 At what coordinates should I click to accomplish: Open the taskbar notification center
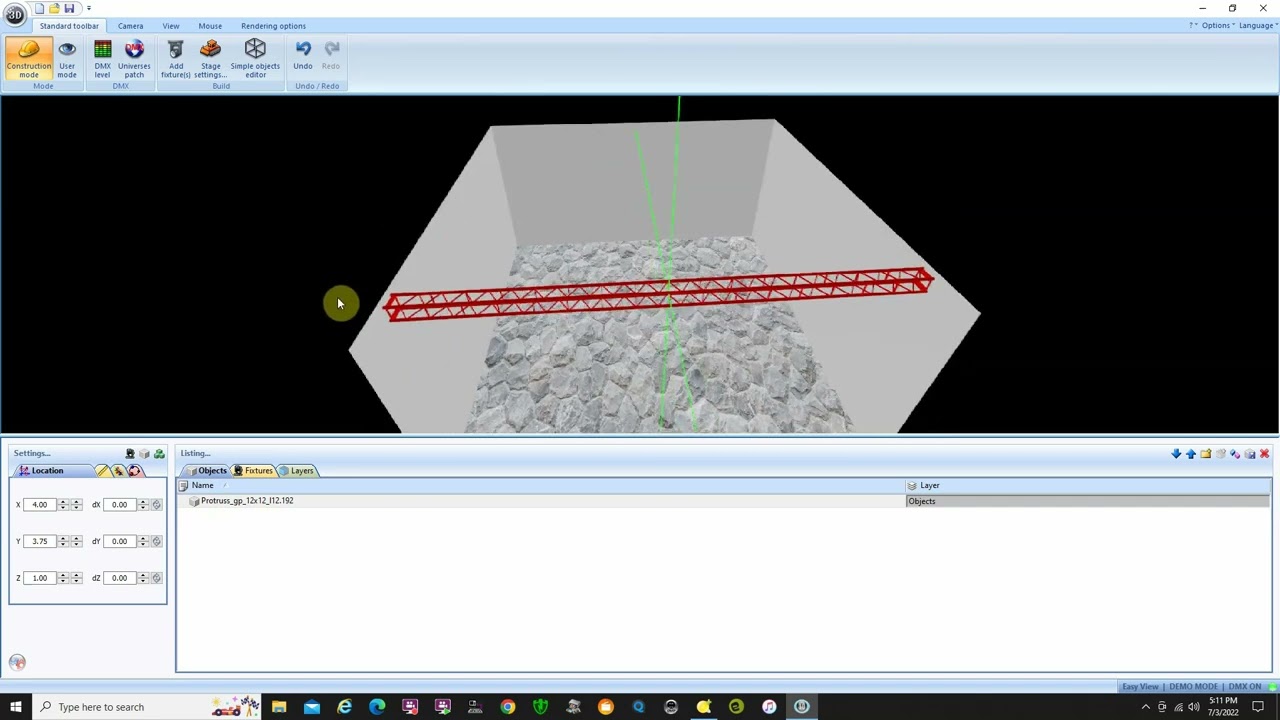click(x=1258, y=707)
